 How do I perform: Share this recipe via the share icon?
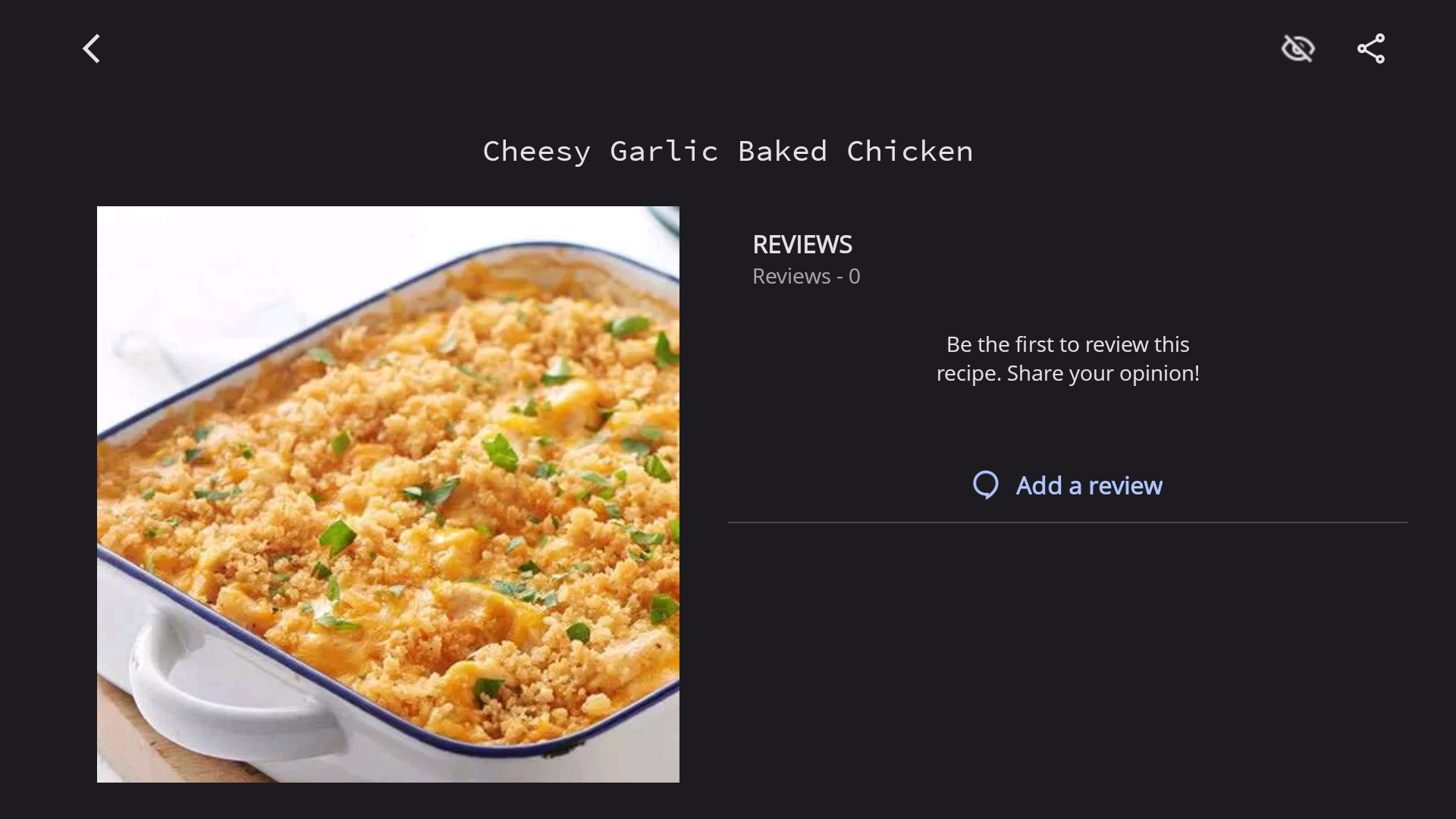click(1370, 49)
